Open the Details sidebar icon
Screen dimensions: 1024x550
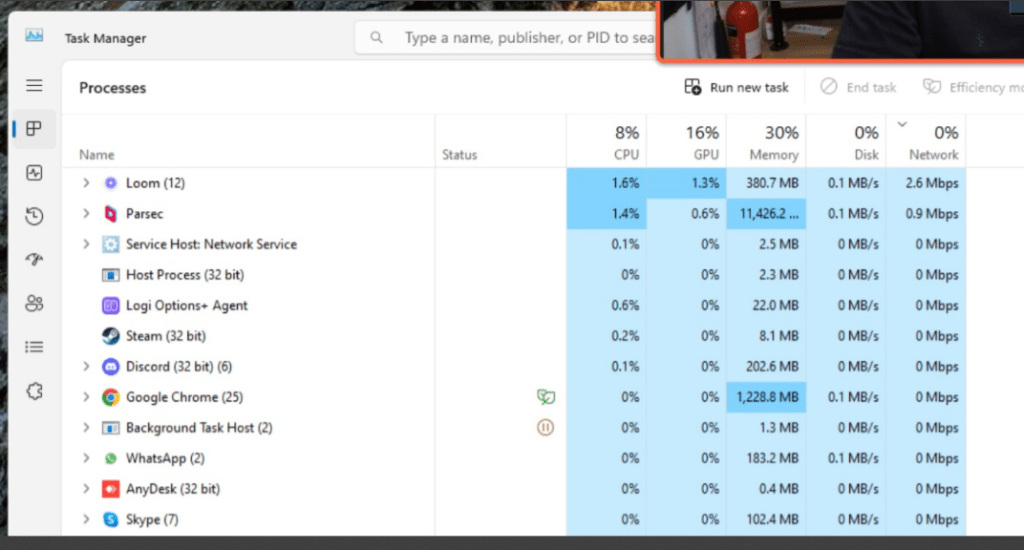click(34, 347)
